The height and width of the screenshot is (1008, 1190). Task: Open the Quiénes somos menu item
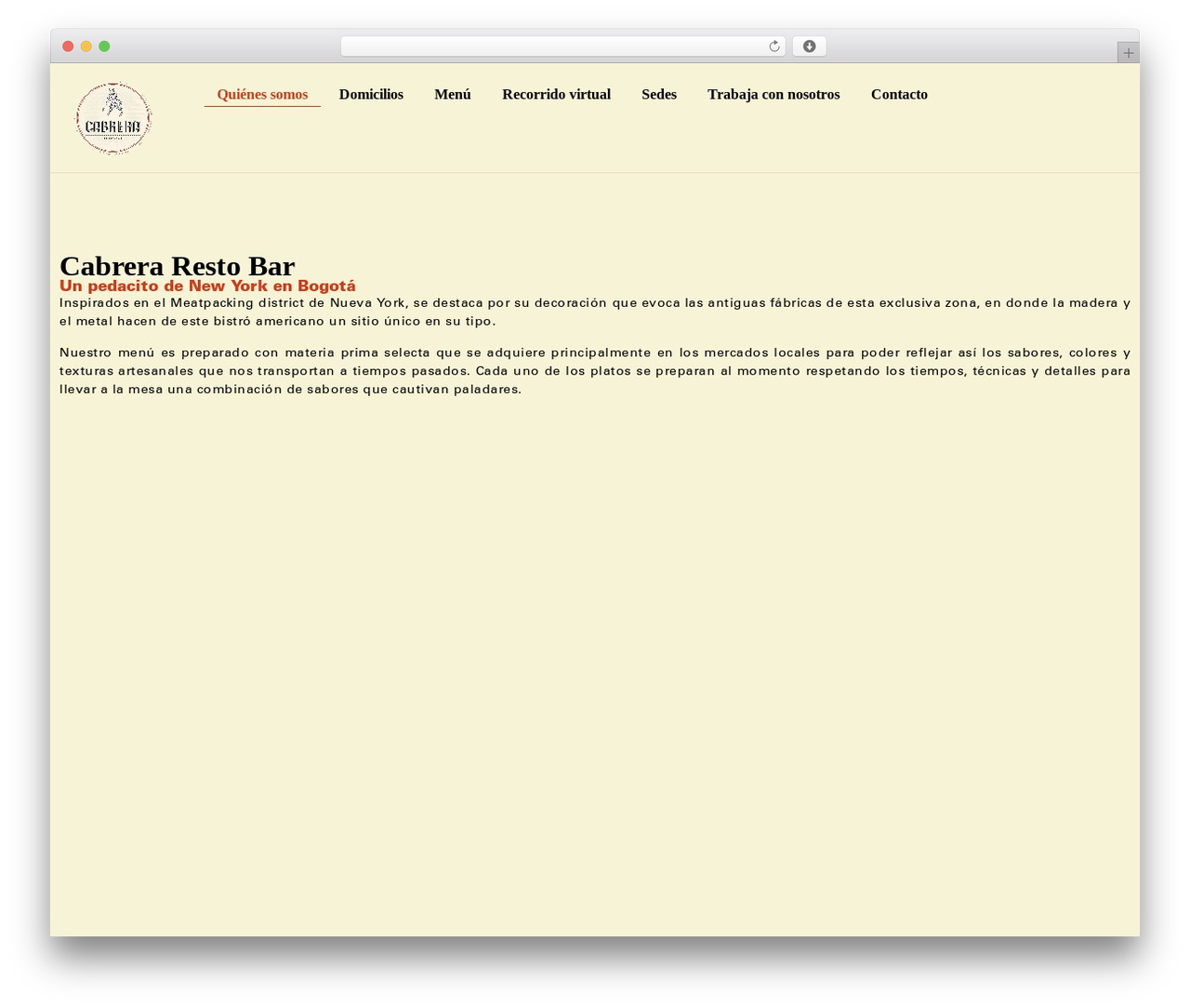(262, 95)
